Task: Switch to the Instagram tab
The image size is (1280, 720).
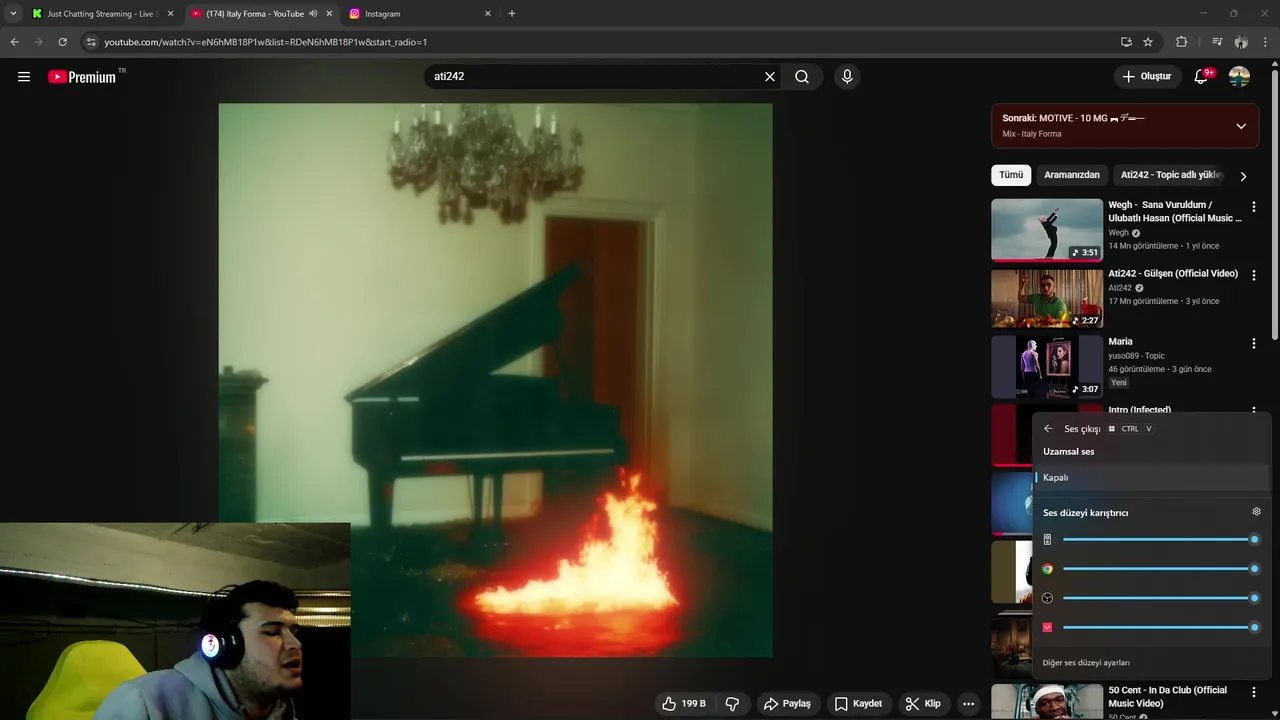Action: click(x=420, y=14)
